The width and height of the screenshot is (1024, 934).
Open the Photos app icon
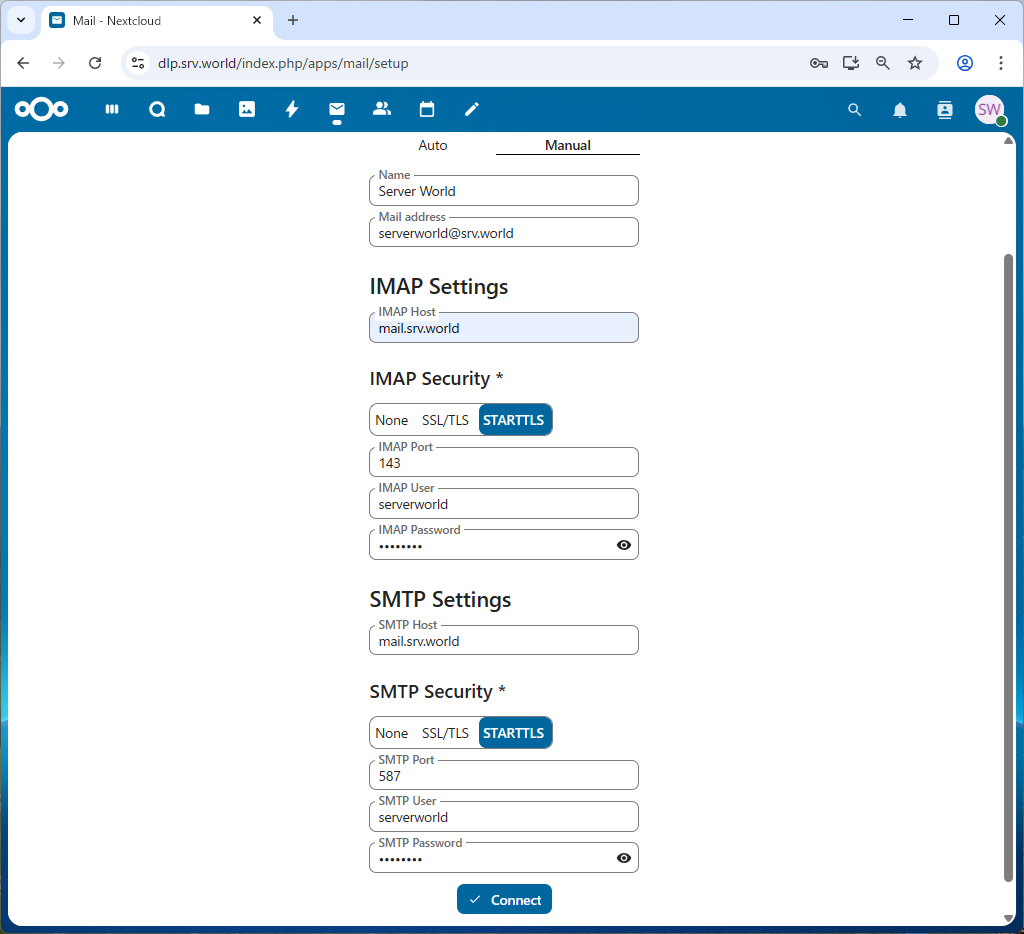tap(247, 109)
